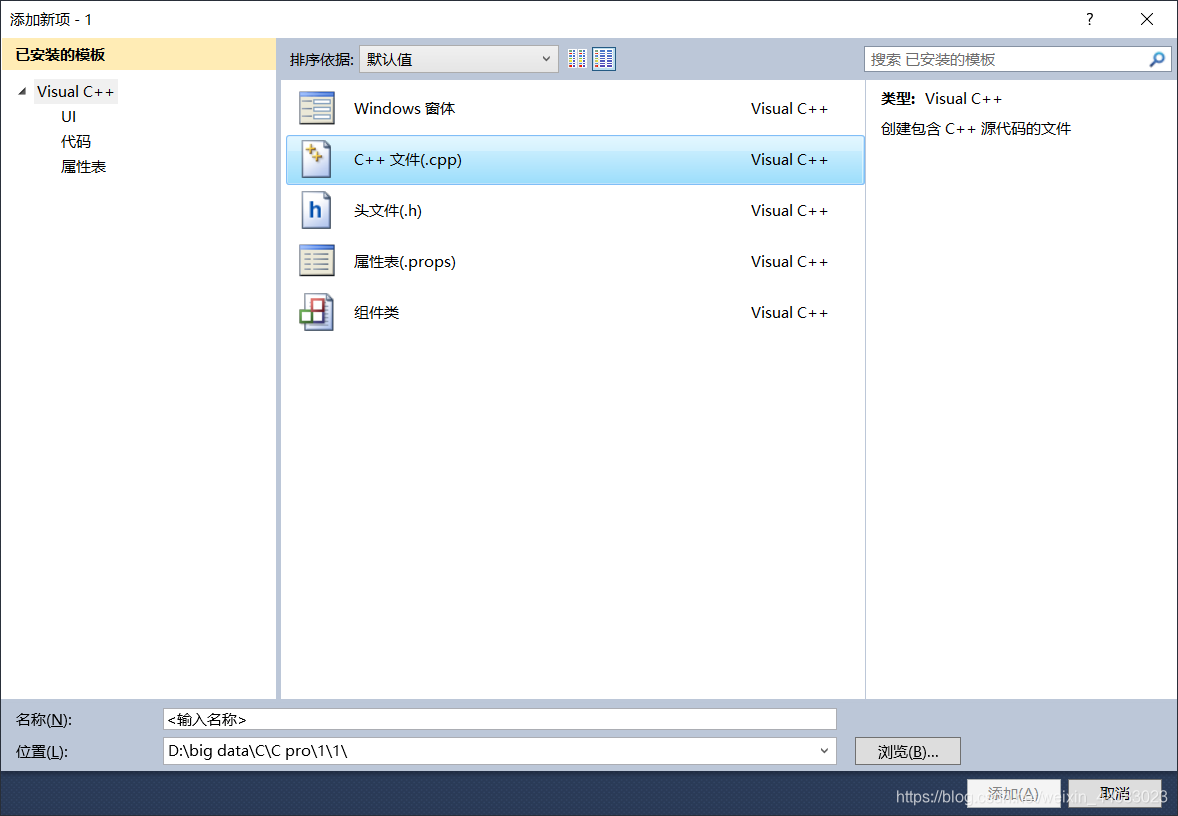
Task: Click the 头文件(.h) header icon
Action: pos(316,210)
